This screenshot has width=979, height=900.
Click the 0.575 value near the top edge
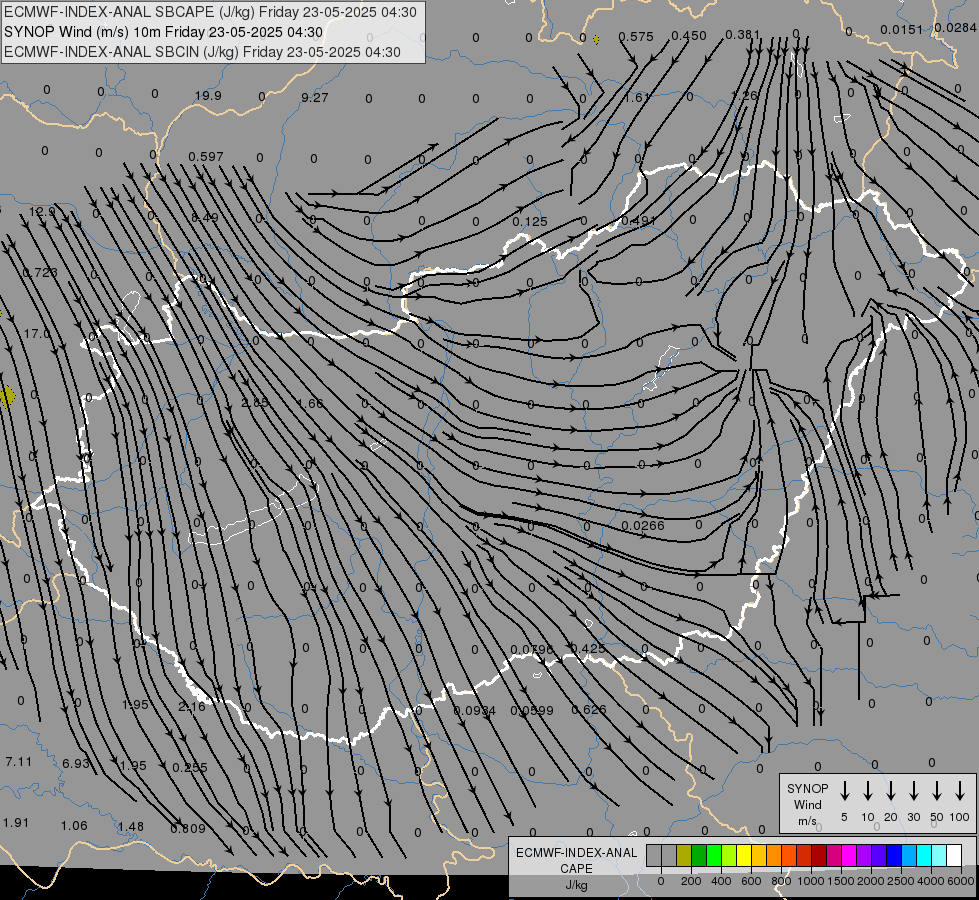coord(636,36)
